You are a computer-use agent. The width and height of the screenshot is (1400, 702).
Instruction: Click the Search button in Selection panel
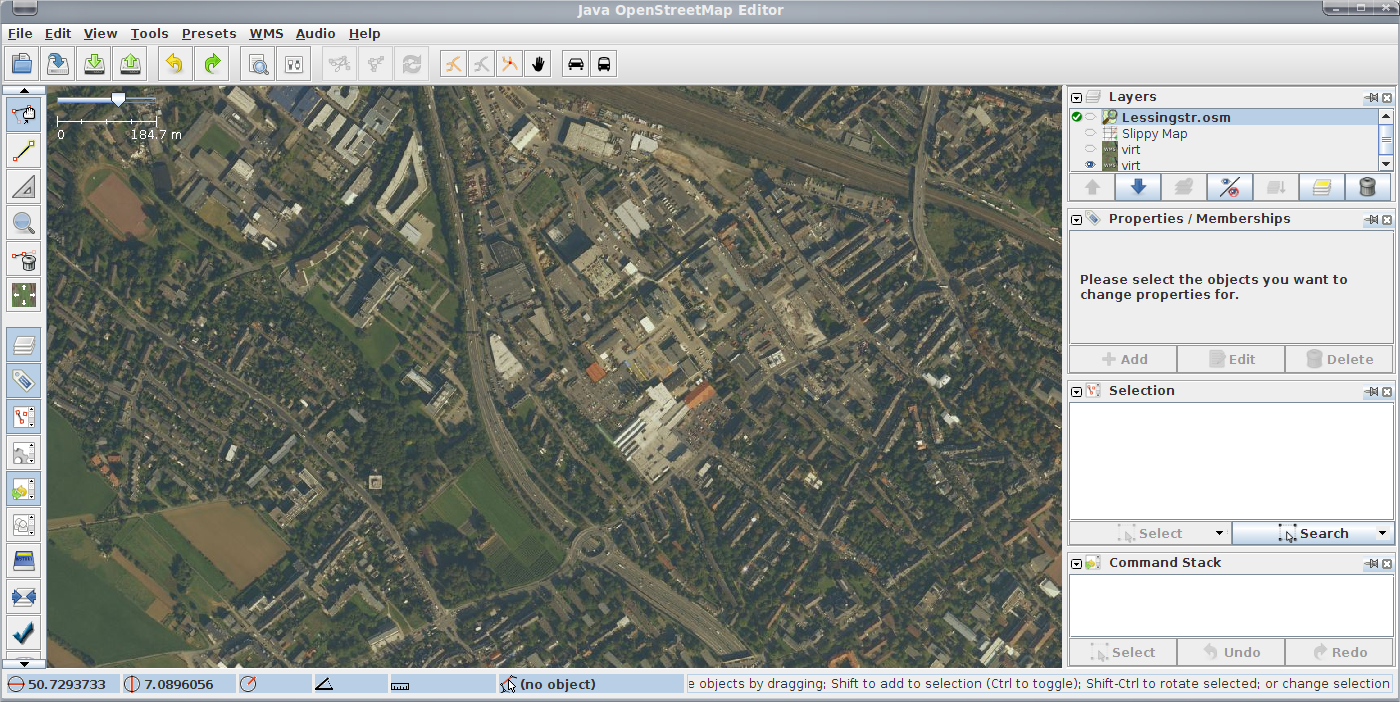(1312, 534)
